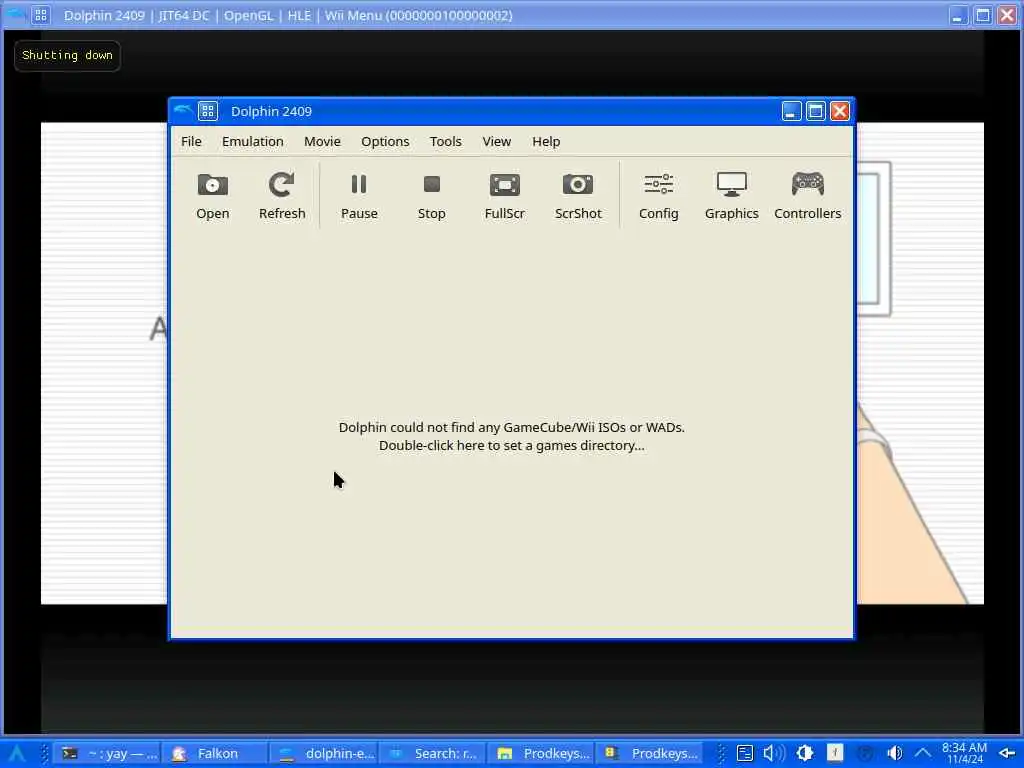Pause the running emulation
Viewport: 1024px width, 768px height.
coord(359,196)
